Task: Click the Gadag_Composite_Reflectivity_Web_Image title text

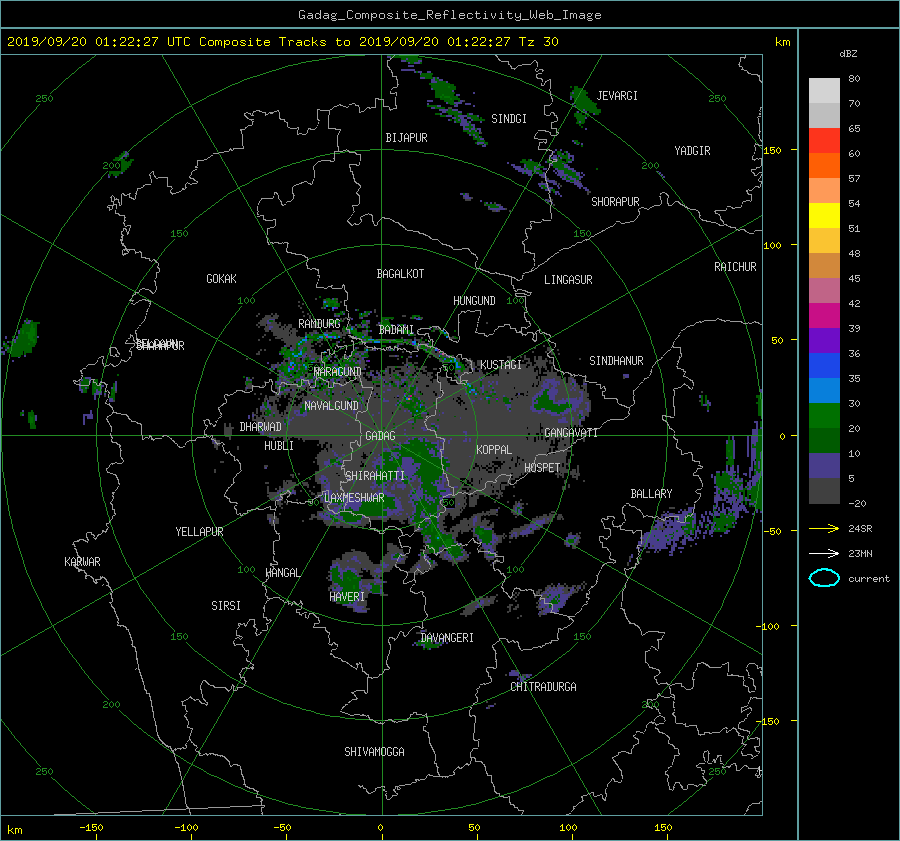Action: 449,15
